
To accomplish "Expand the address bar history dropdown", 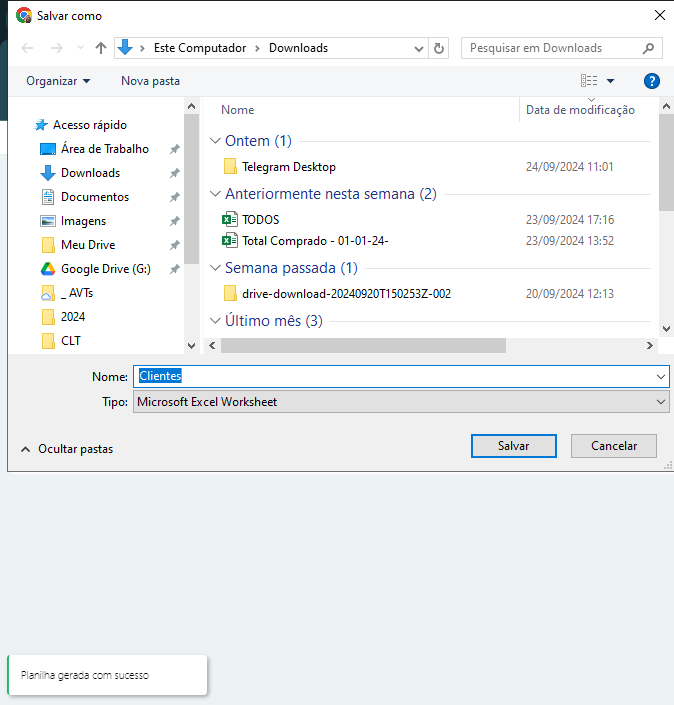I will (419, 48).
